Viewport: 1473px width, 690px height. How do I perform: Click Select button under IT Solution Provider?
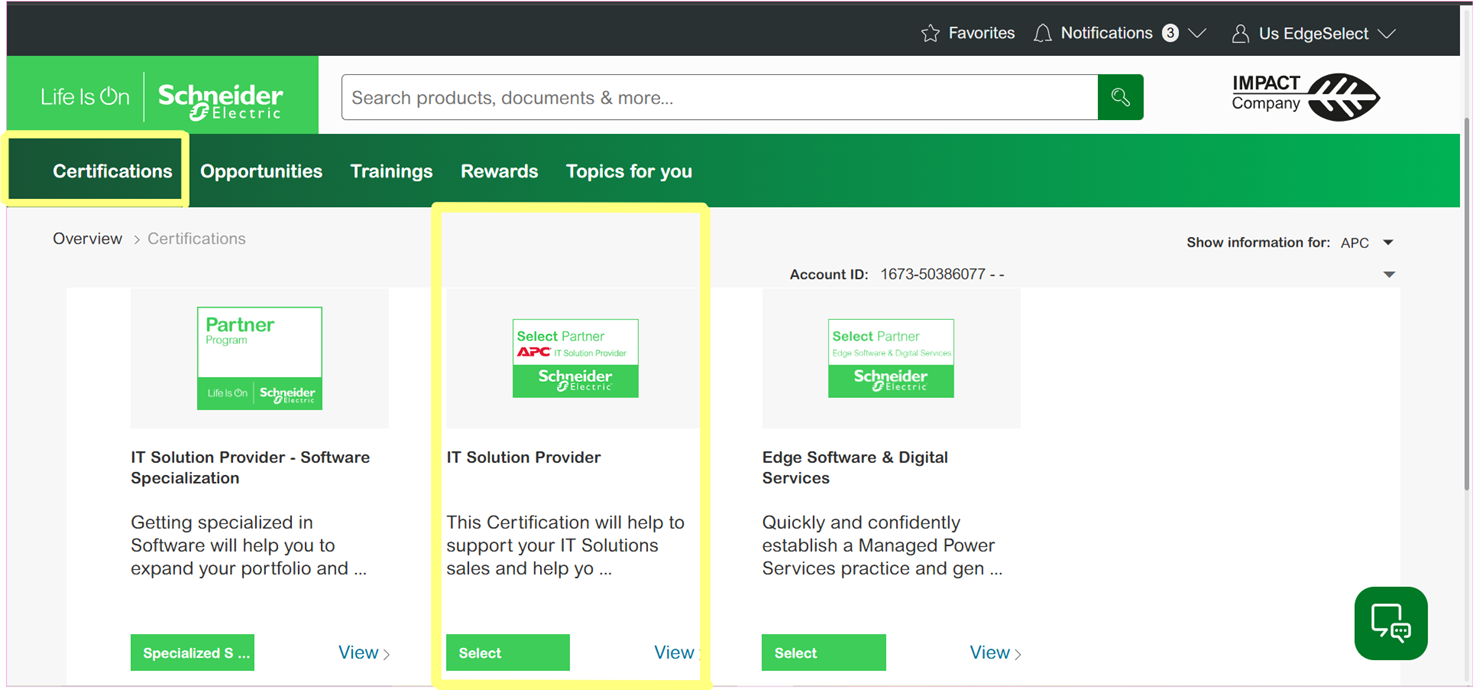coord(508,653)
